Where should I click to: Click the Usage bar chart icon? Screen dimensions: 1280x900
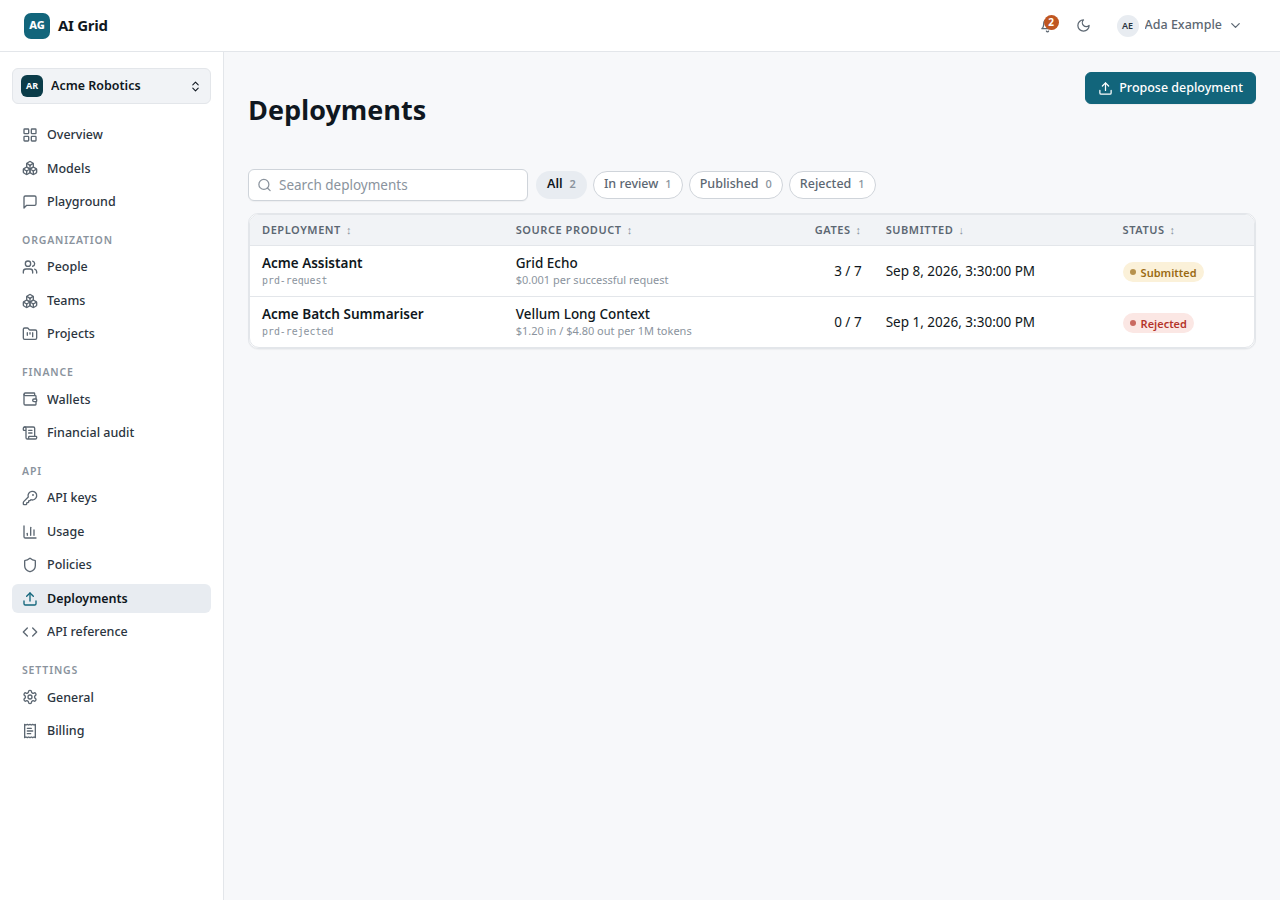point(30,532)
